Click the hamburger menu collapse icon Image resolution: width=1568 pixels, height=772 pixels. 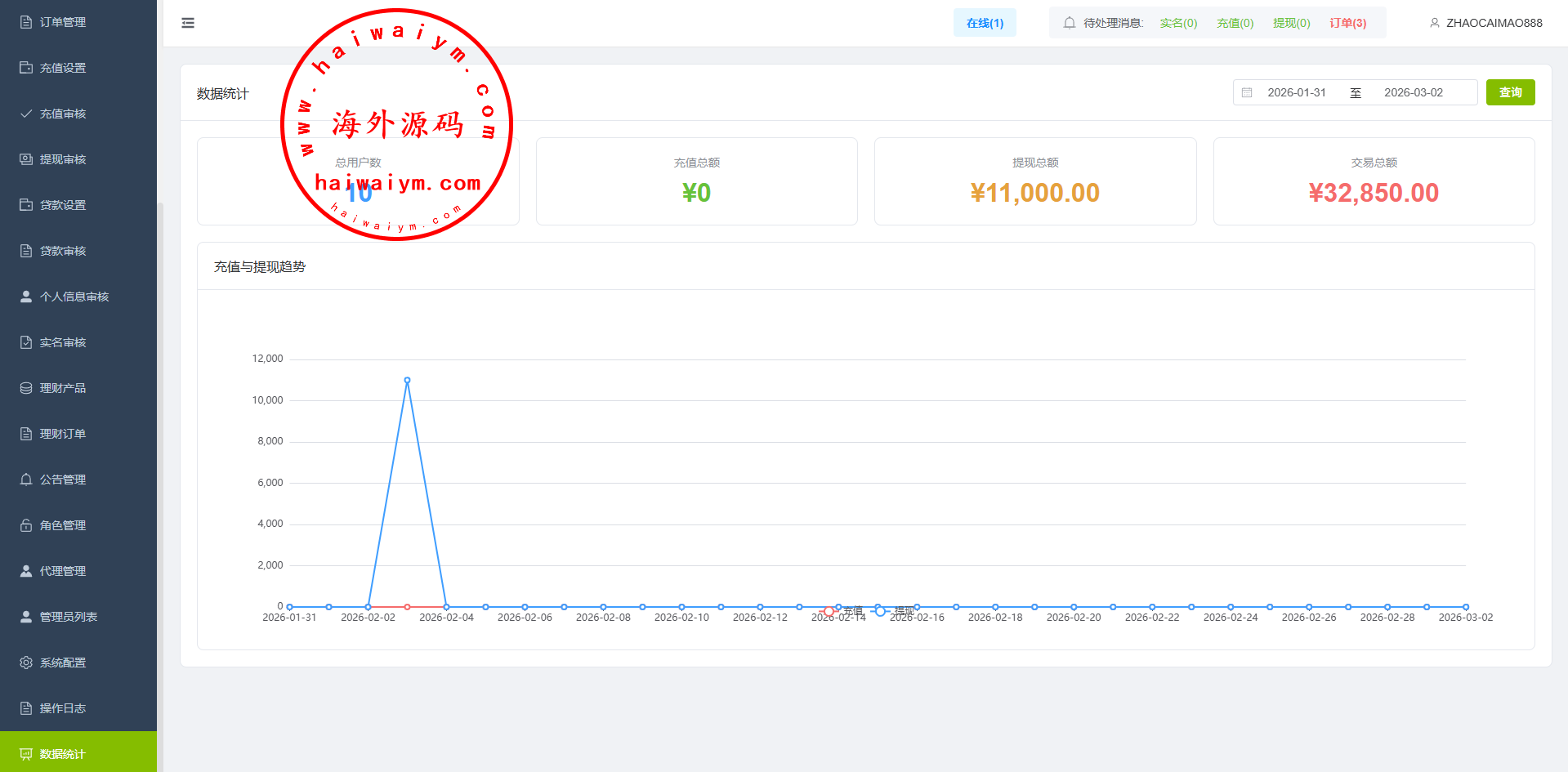[188, 23]
